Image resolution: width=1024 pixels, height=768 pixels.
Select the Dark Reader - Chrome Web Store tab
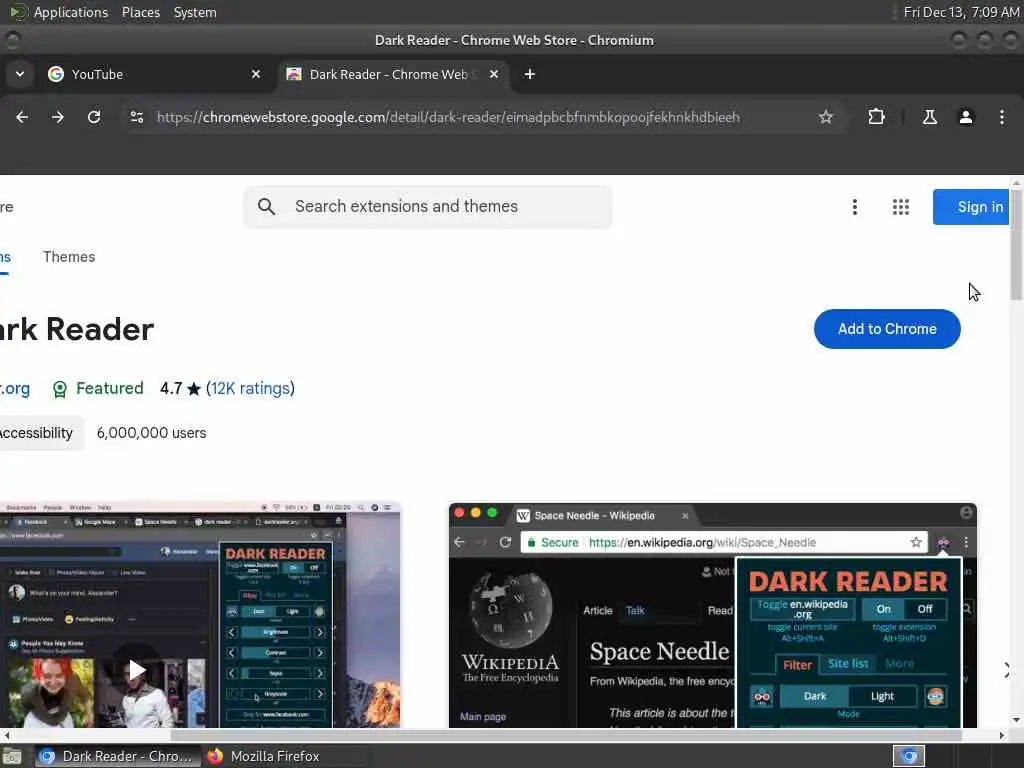point(394,74)
